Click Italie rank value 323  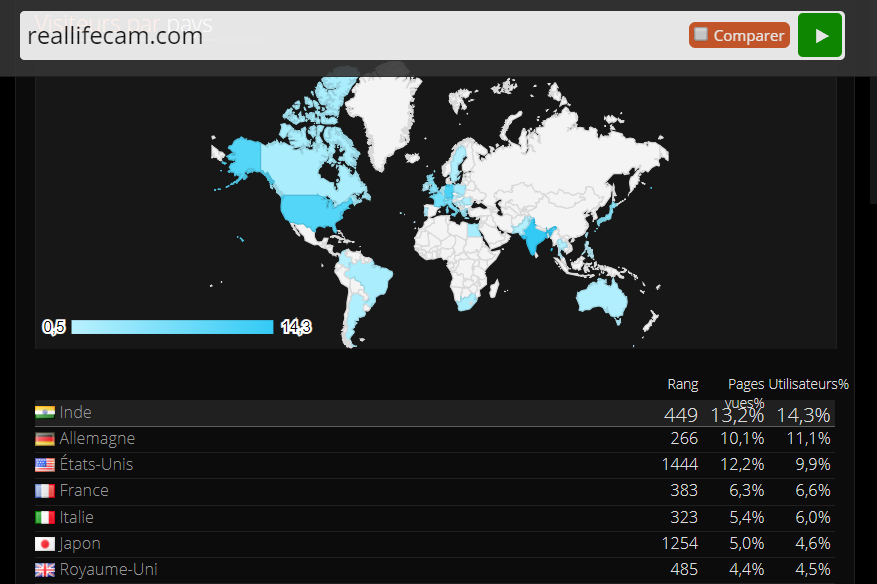pyautogui.click(x=684, y=517)
